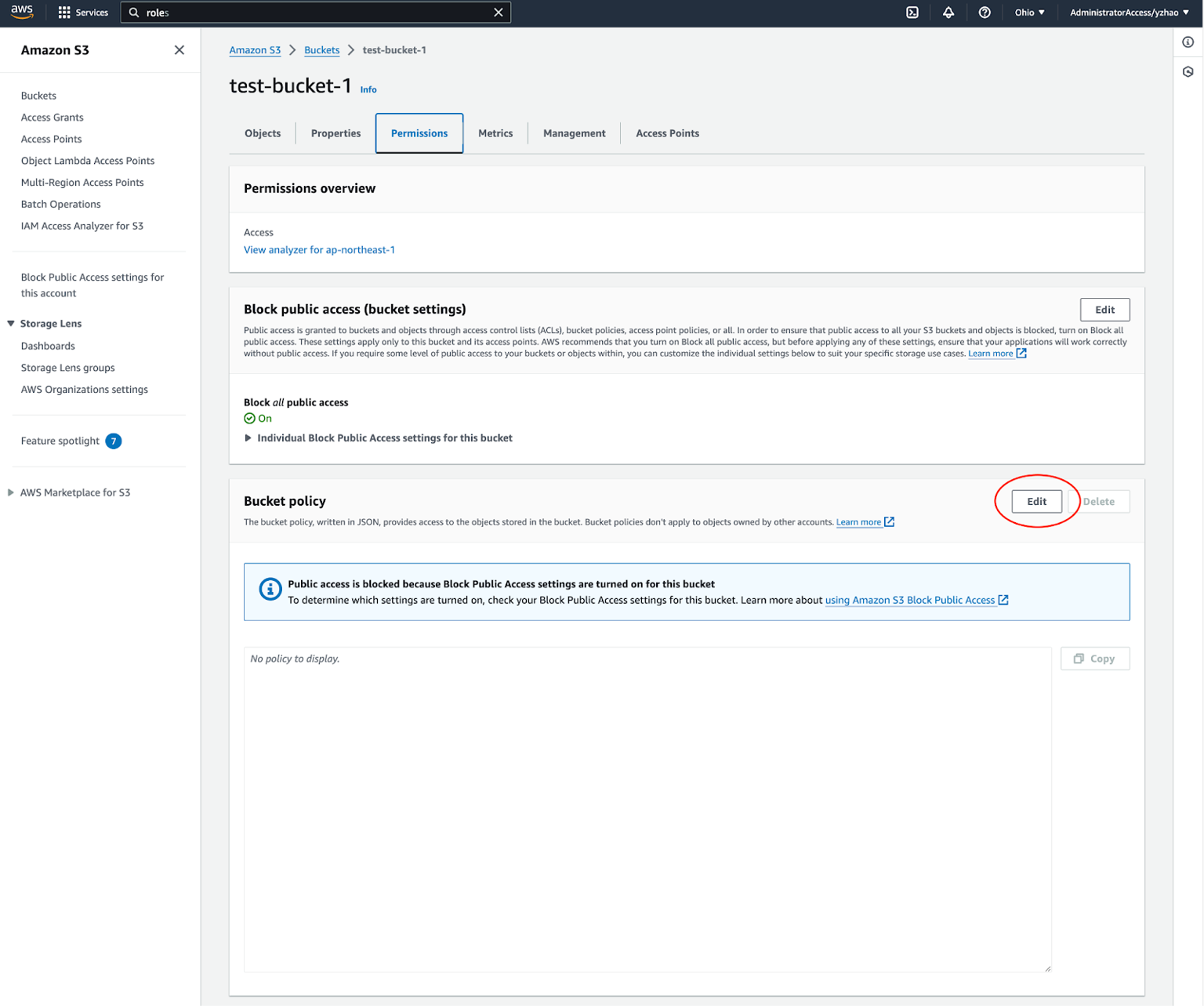The height and width of the screenshot is (1006, 1204).
Task: Click the Amazon S3 breadcrumb link
Action: 255,50
